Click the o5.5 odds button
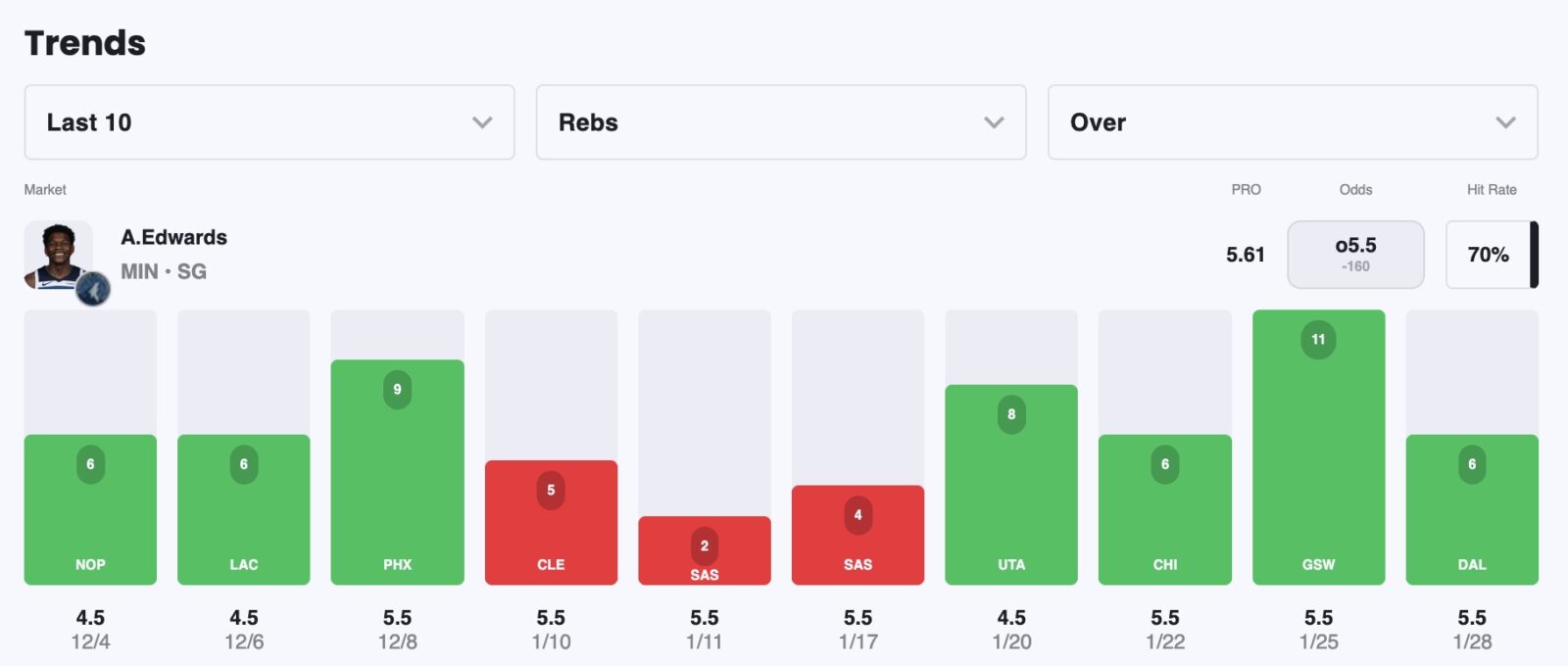This screenshot has width=1568, height=666. [x=1355, y=255]
